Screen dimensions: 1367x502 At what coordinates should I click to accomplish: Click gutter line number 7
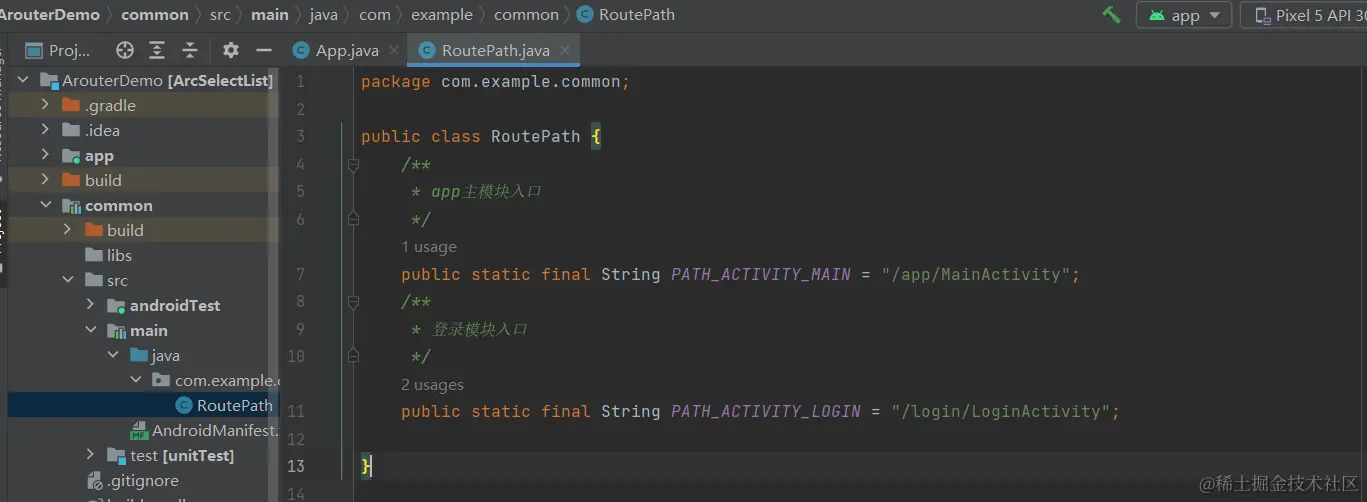pyautogui.click(x=300, y=274)
